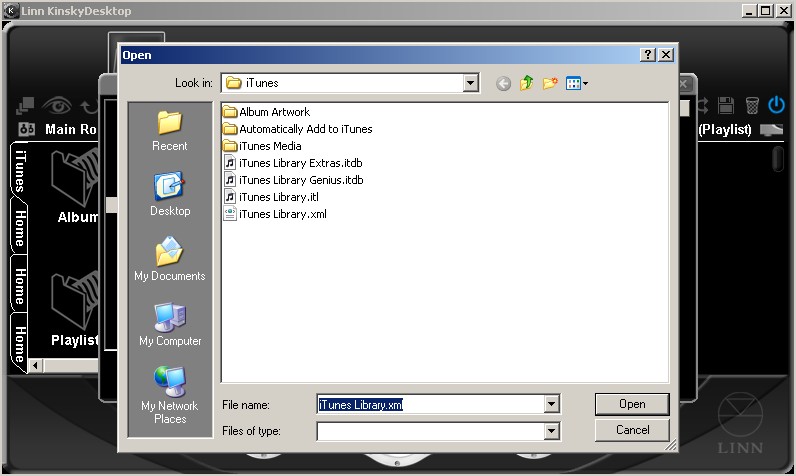The width and height of the screenshot is (796, 476).
Task: Click the Kinsky multi-window icon
Action: click(24, 106)
